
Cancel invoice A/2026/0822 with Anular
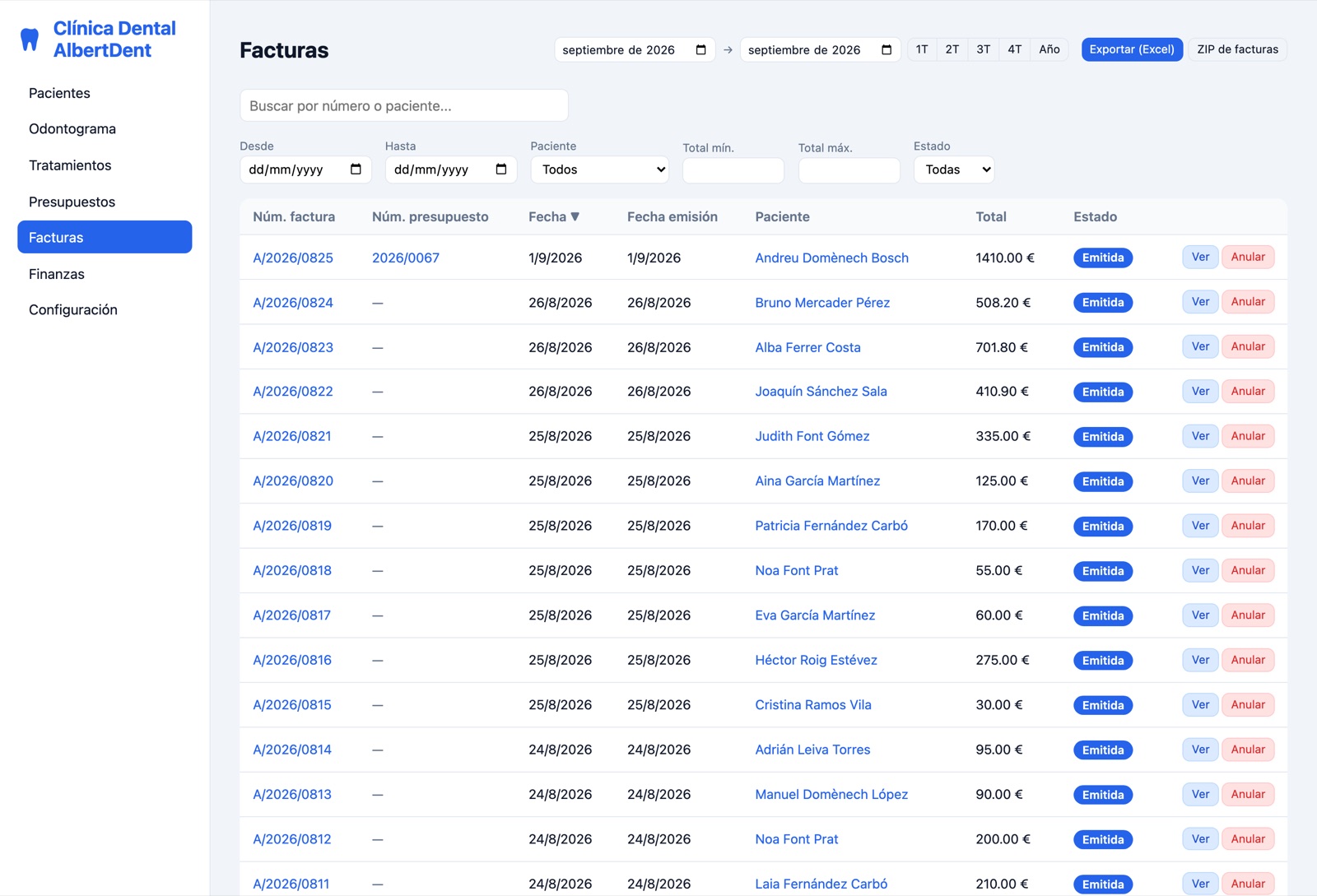click(1248, 391)
